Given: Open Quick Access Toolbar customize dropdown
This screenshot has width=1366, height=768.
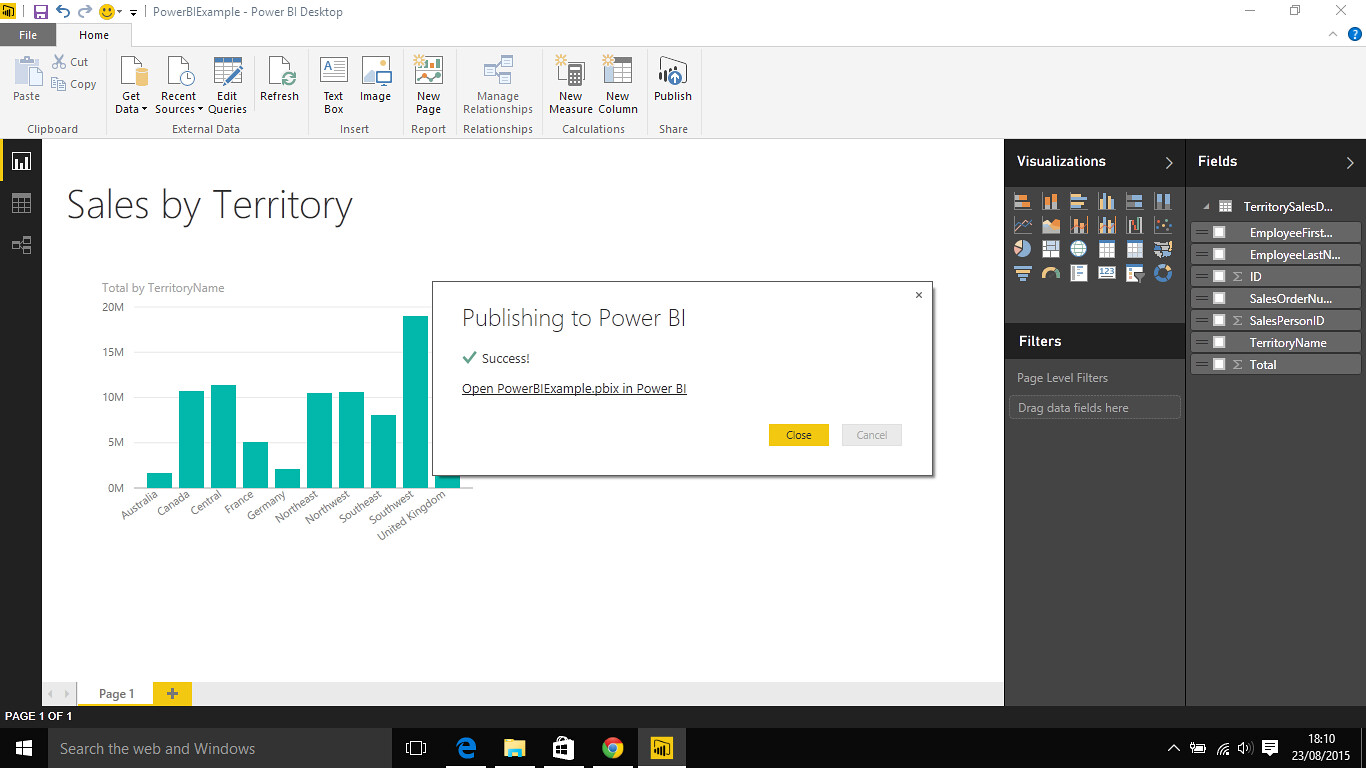Looking at the screenshot, I should pos(134,12).
